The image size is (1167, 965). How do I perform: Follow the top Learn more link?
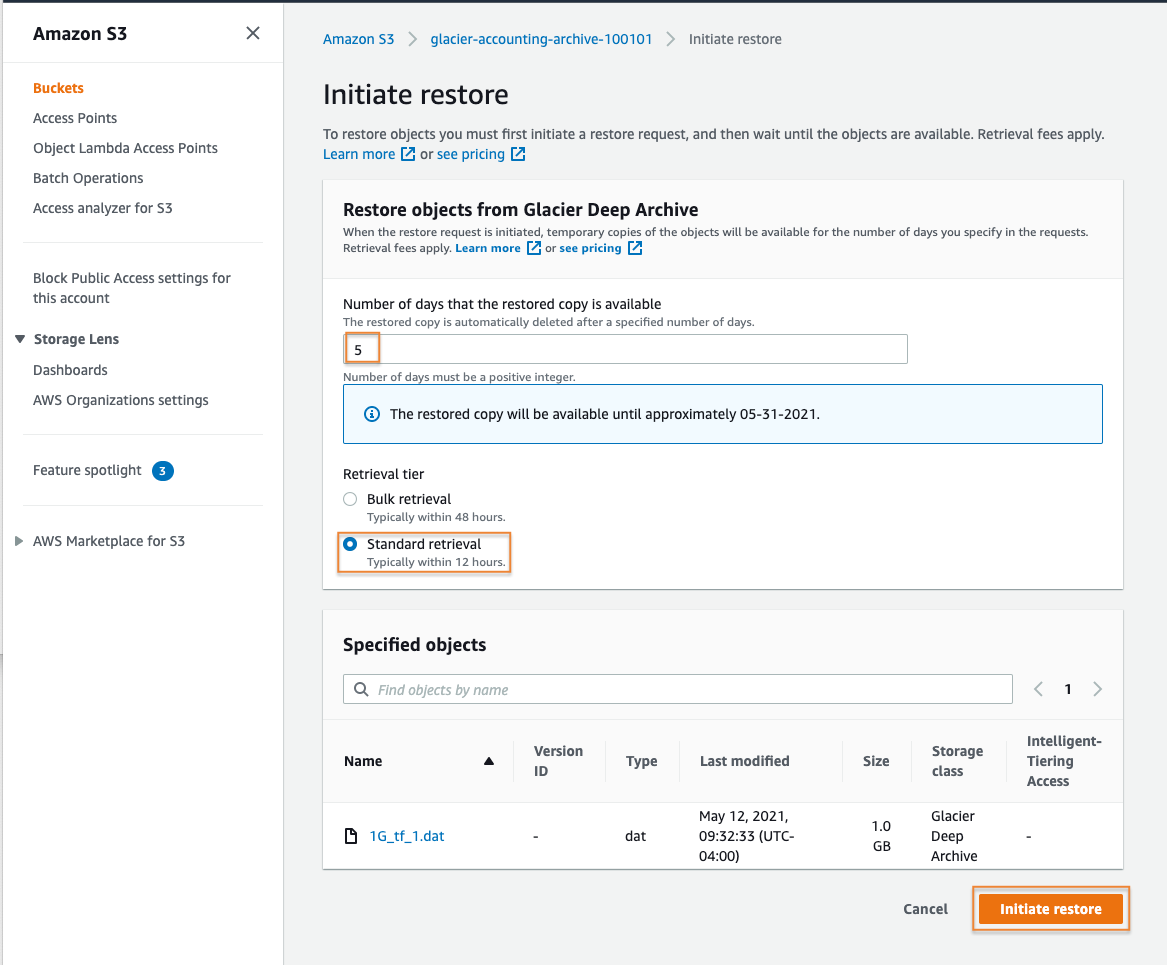(x=359, y=154)
